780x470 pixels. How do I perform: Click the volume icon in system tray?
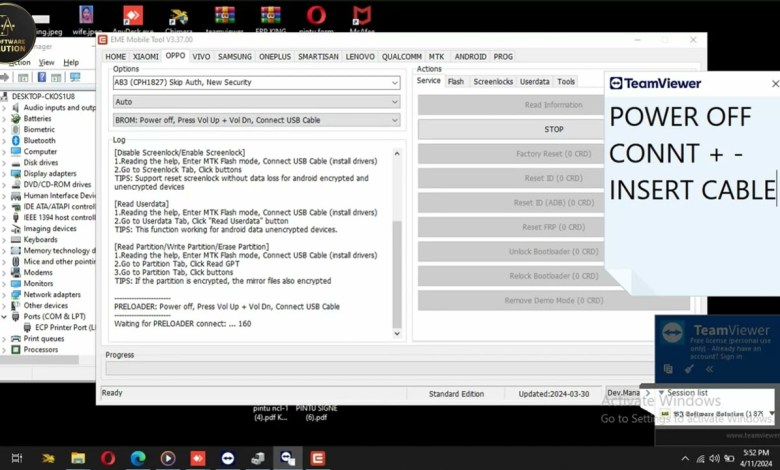(714, 458)
